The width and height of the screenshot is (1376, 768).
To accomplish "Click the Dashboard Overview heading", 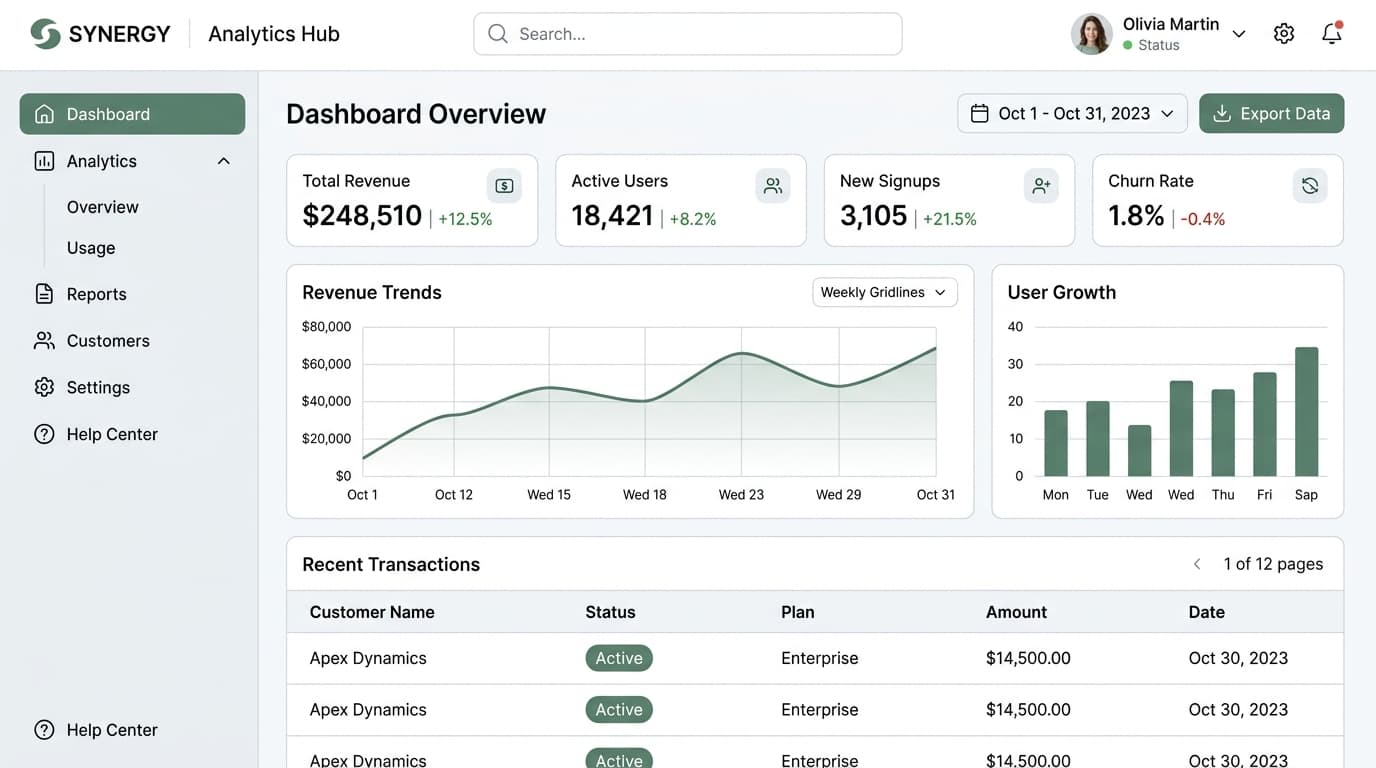I will pos(416,114).
